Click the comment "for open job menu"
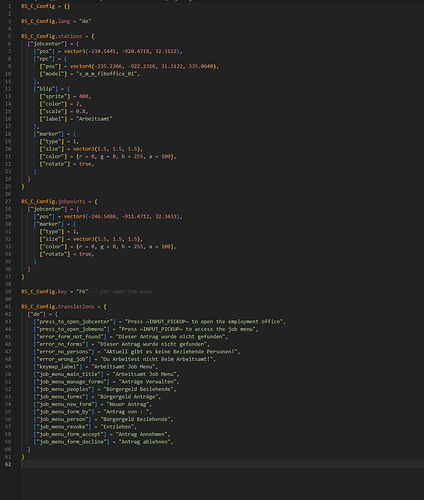424x500 pixels. (x=122, y=292)
